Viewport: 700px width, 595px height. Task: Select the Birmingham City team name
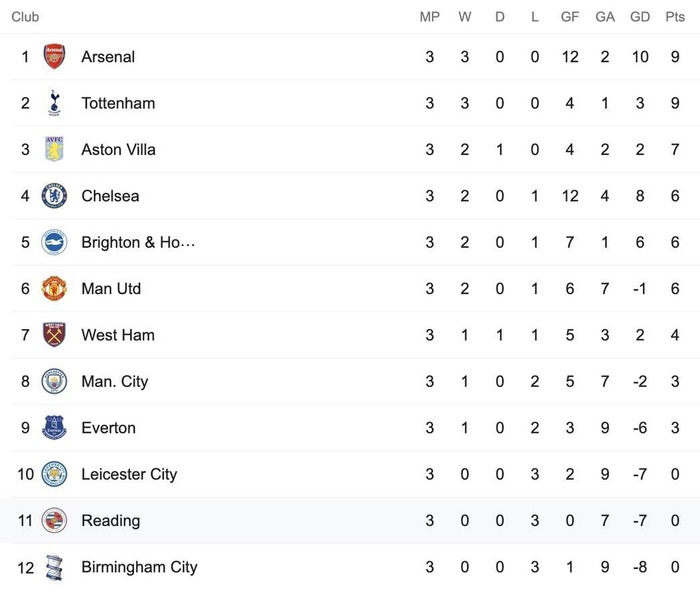coord(139,567)
